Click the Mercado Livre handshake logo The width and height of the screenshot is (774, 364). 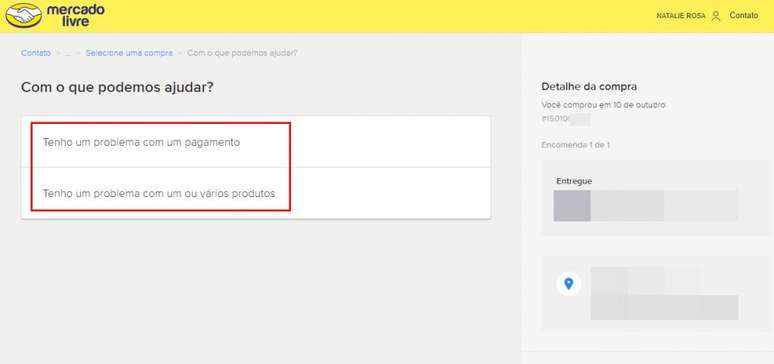coord(24,16)
